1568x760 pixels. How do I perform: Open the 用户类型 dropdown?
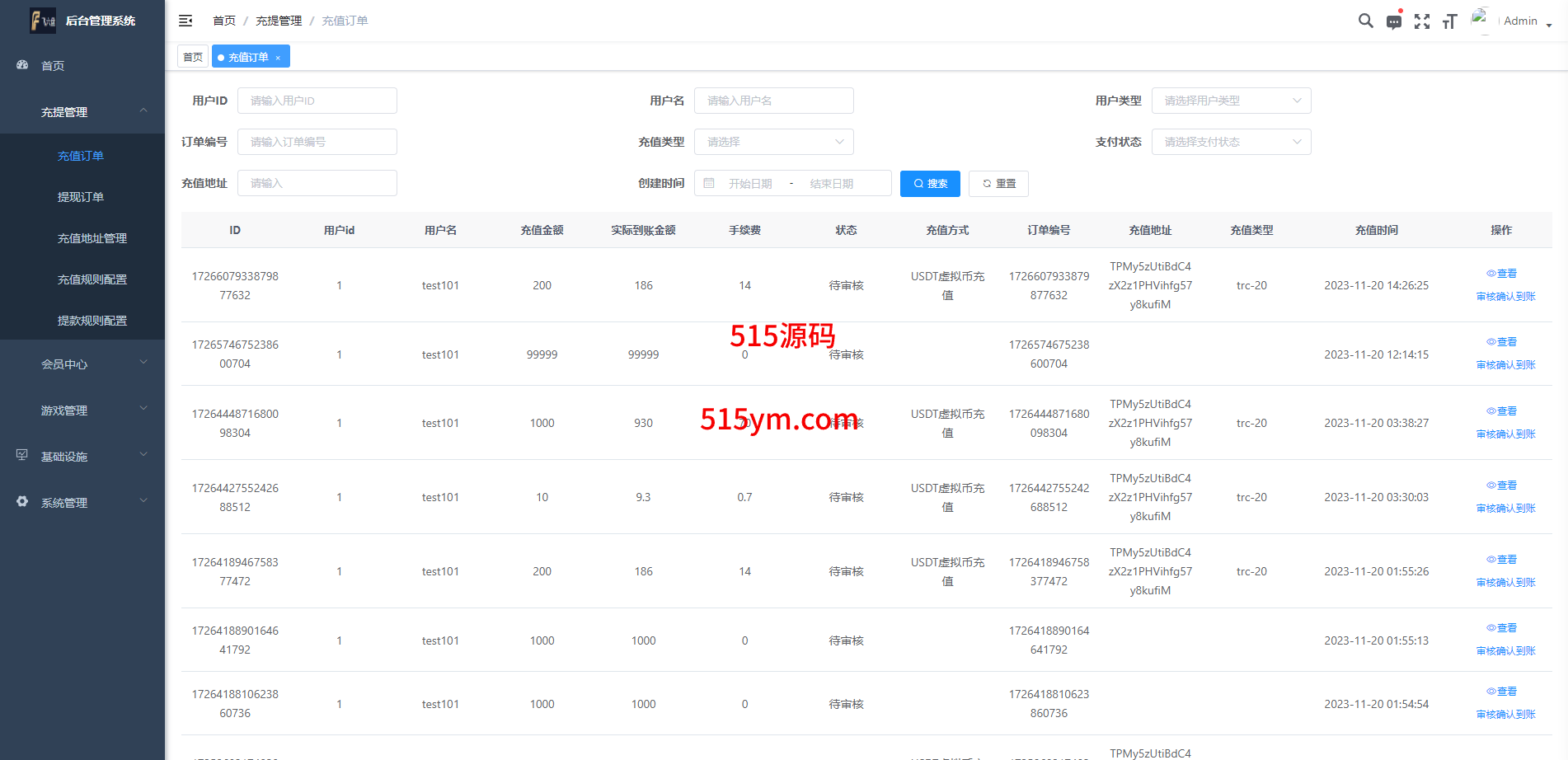point(1230,101)
